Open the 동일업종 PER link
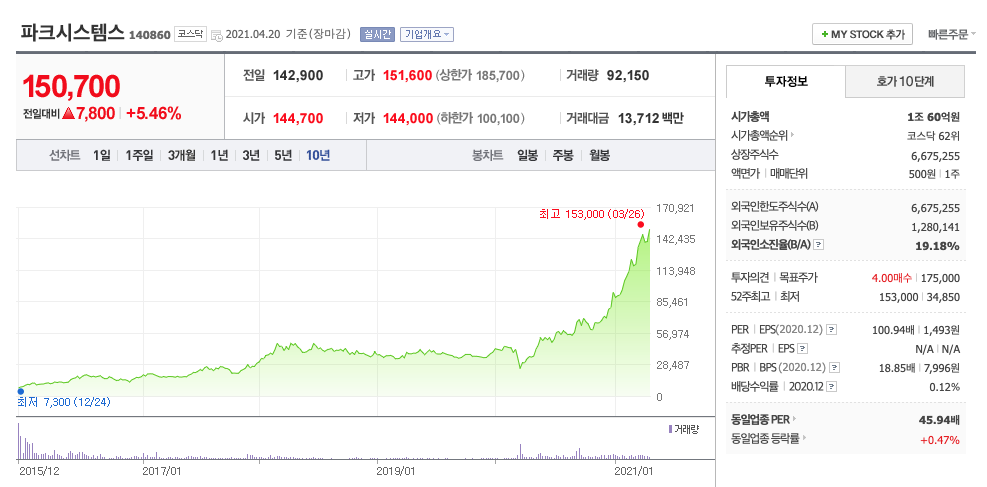987x487 pixels. coord(763,419)
